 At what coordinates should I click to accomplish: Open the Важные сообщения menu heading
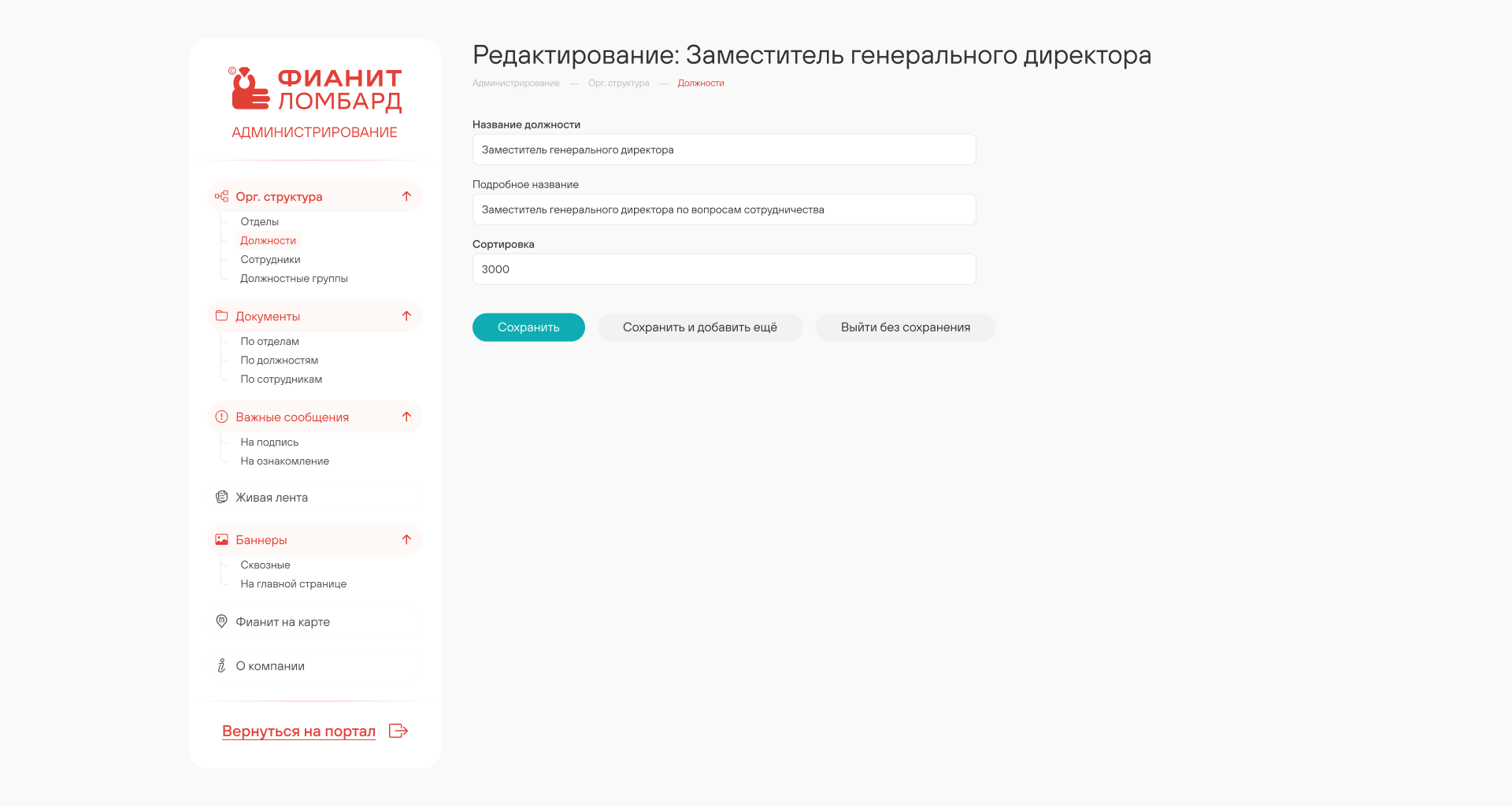315,416
